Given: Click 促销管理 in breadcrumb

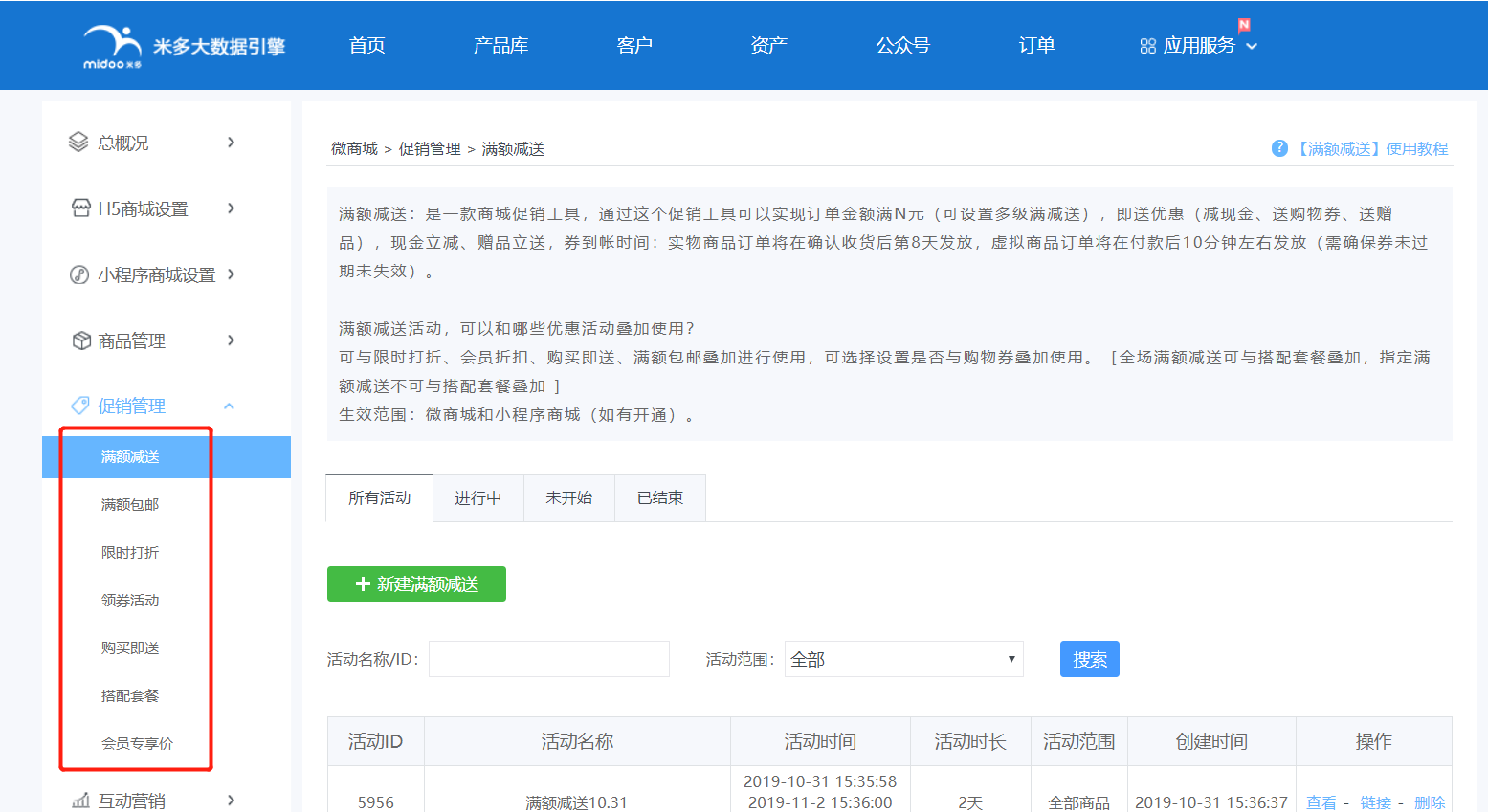Looking at the screenshot, I should coord(430,148).
